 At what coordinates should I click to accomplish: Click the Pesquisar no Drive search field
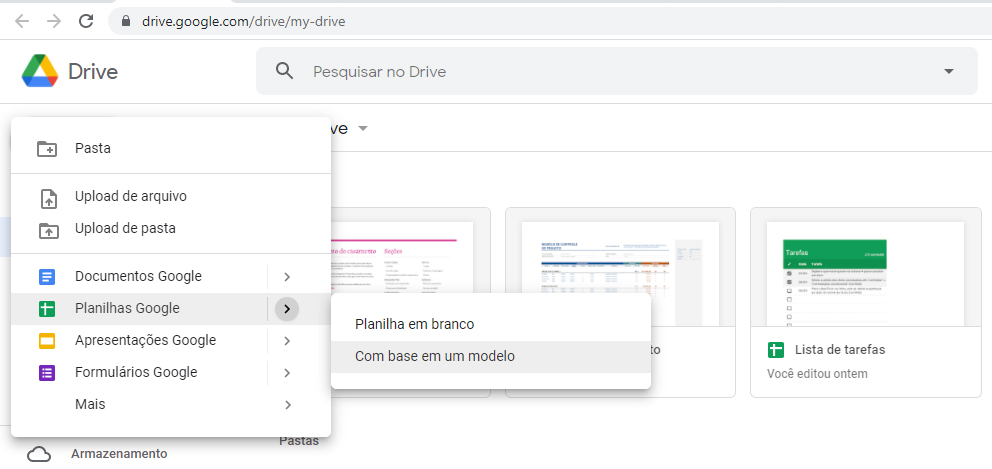600,71
